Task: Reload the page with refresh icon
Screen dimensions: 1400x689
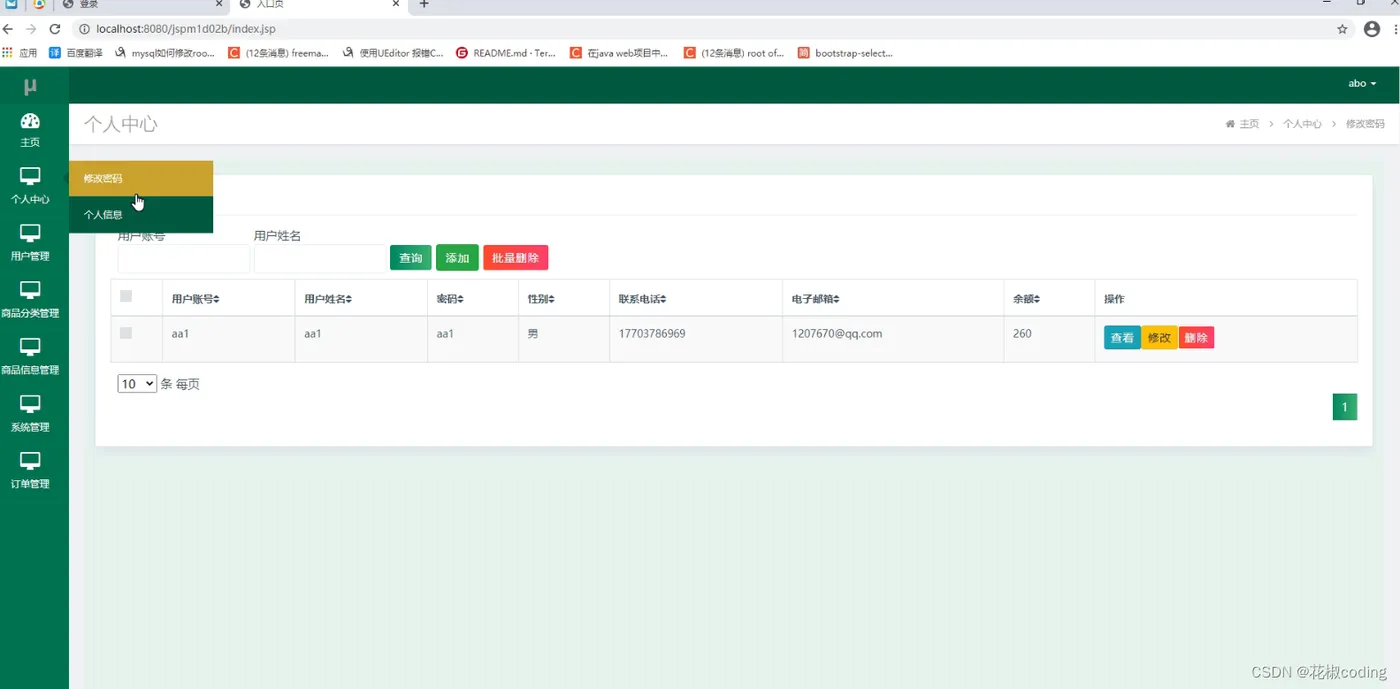Action: [x=55, y=29]
